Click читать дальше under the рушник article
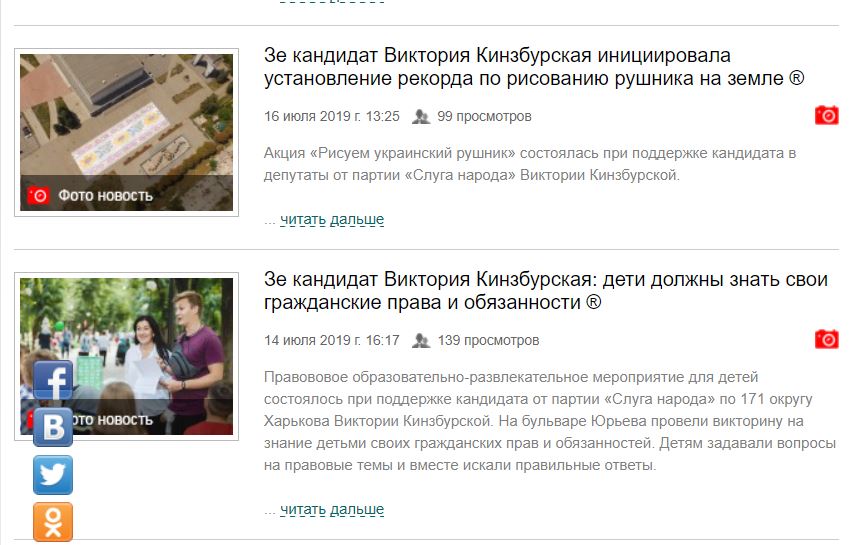The image size is (860, 545). tap(332, 219)
